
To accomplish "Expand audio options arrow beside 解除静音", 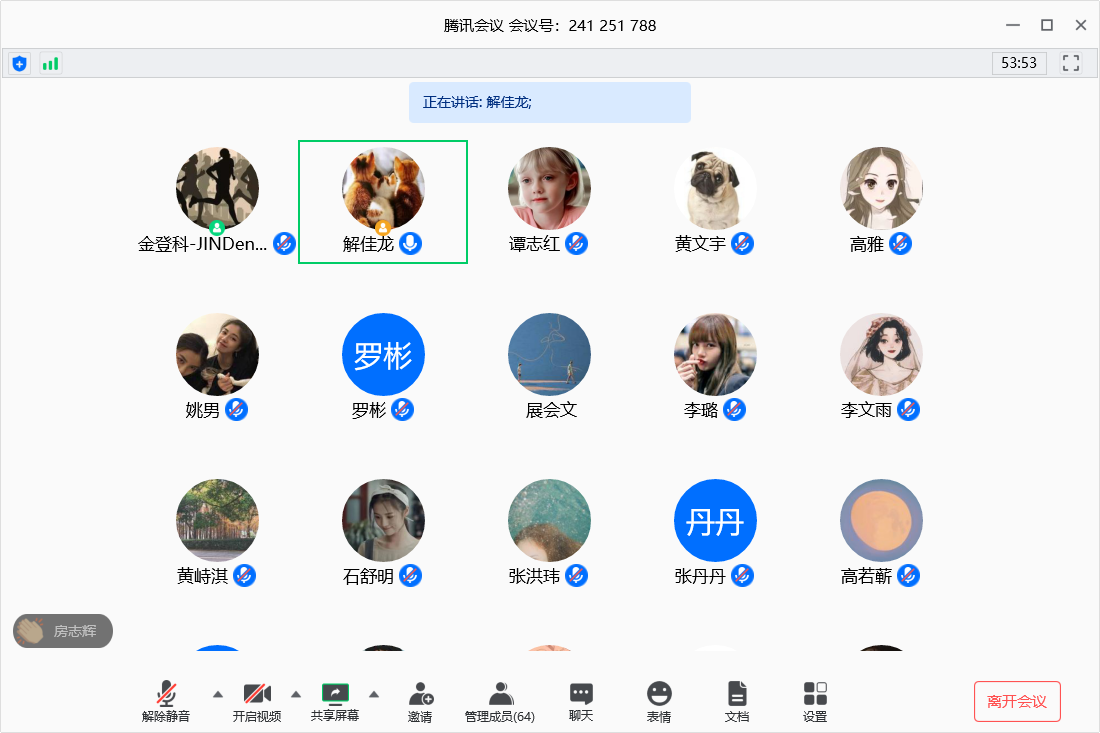I will tap(218, 694).
